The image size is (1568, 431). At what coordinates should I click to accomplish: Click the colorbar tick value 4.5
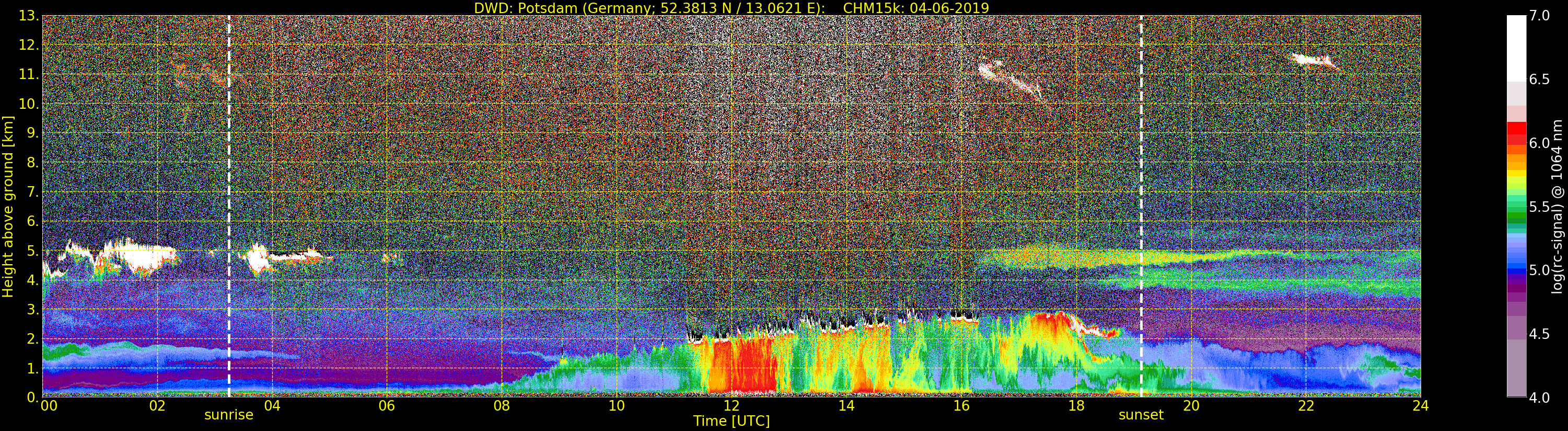(1539, 334)
